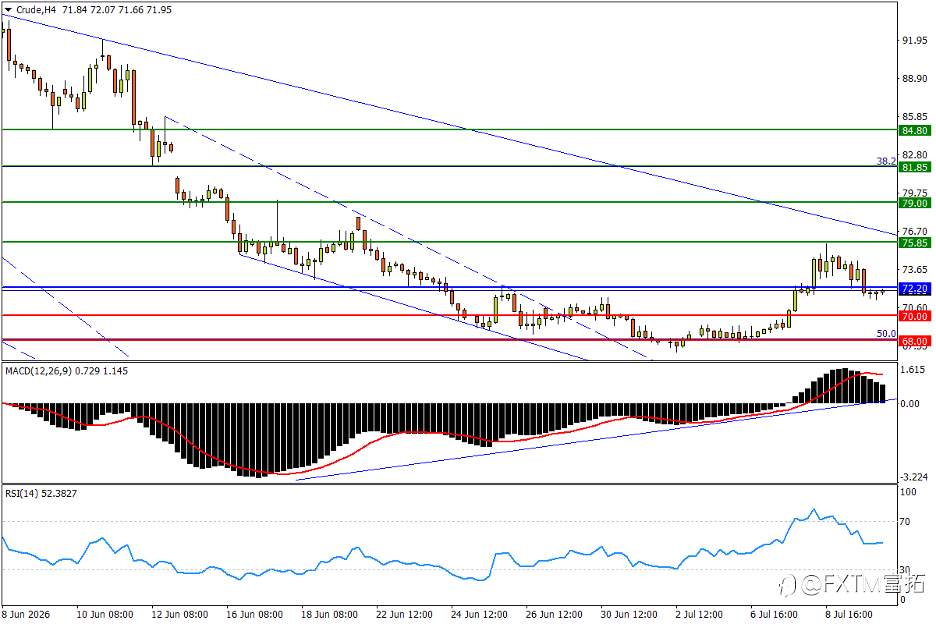Select the green 79.00 price level label
This screenshot has width=936, height=624.
[x=915, y=203]
